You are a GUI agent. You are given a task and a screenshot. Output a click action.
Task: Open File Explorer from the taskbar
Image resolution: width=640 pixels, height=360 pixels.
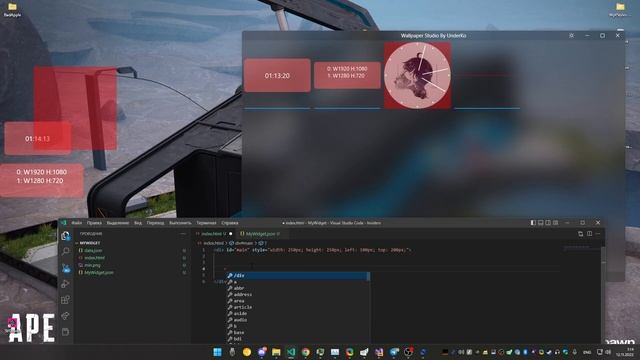tap(276, 352)
